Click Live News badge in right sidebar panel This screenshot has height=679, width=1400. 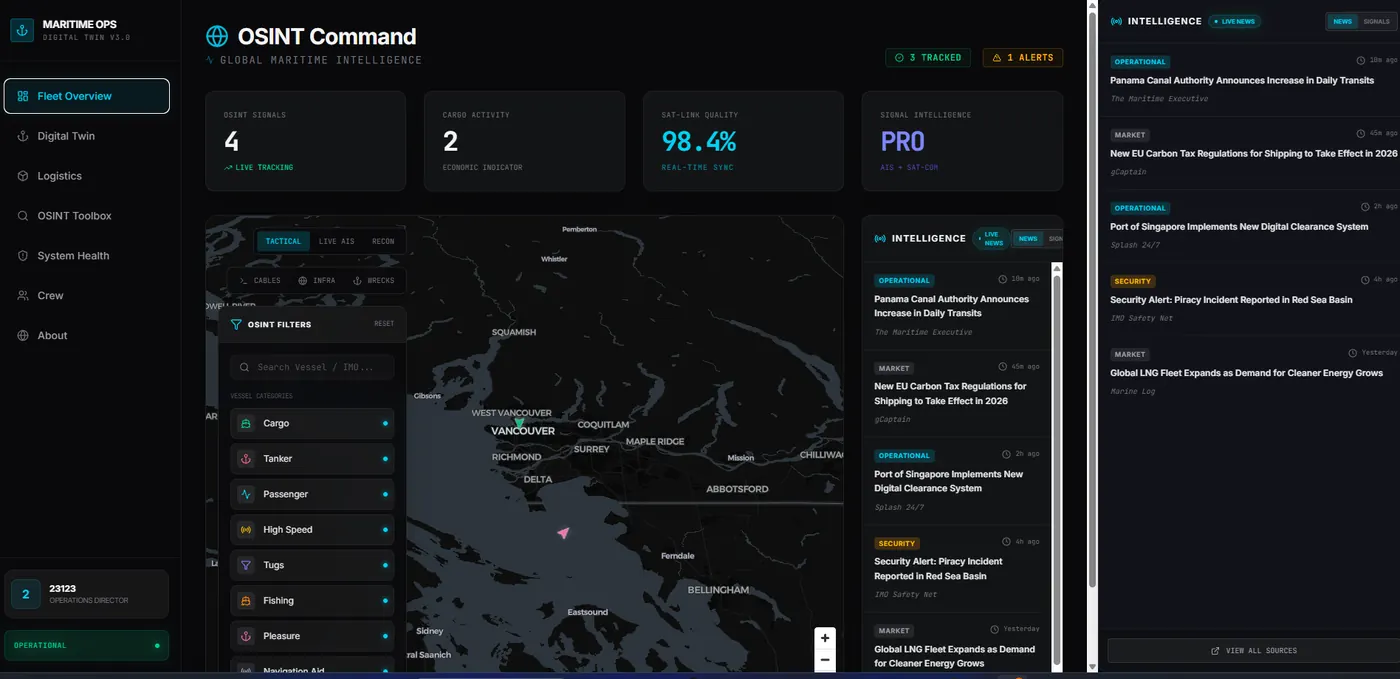pos(1235,21)
